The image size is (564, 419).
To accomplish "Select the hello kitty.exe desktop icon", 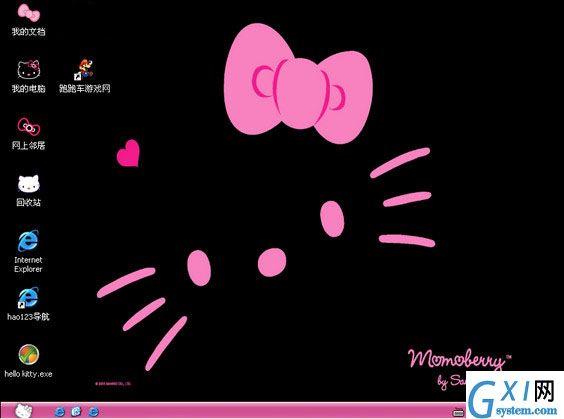I will point(28,355).
